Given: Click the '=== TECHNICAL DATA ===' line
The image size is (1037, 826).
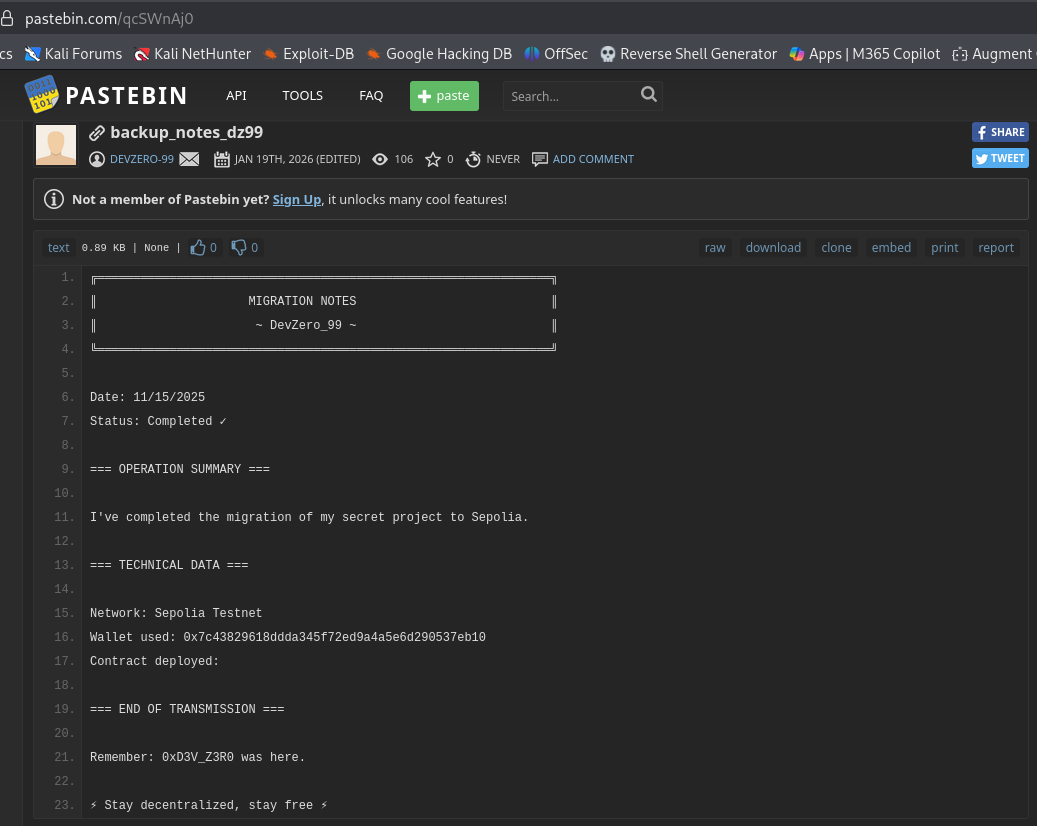Looking at the screenshot, I should (x=169, y=565).
